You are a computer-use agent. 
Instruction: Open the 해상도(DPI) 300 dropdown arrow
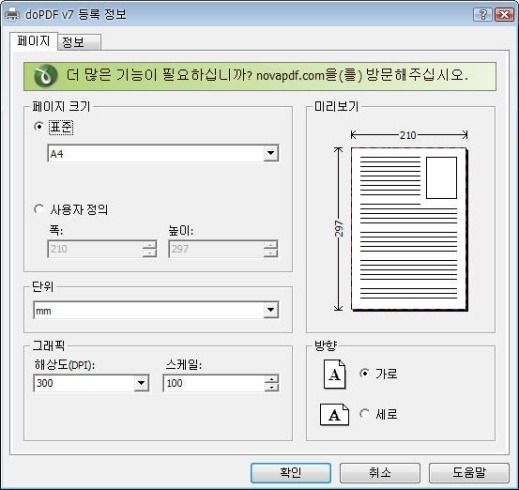141,383
